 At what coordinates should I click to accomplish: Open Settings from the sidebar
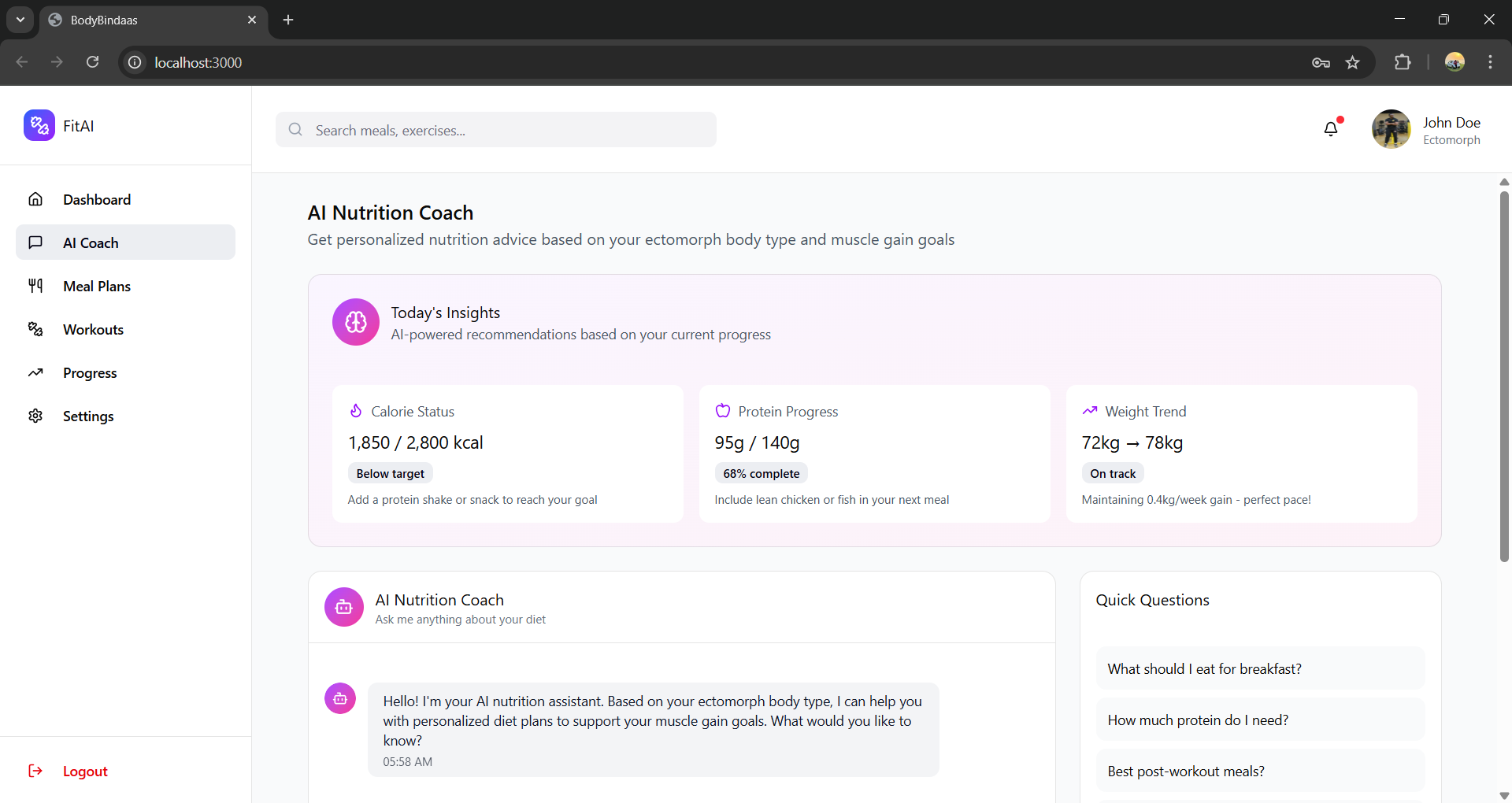click(x=88, y=416)
